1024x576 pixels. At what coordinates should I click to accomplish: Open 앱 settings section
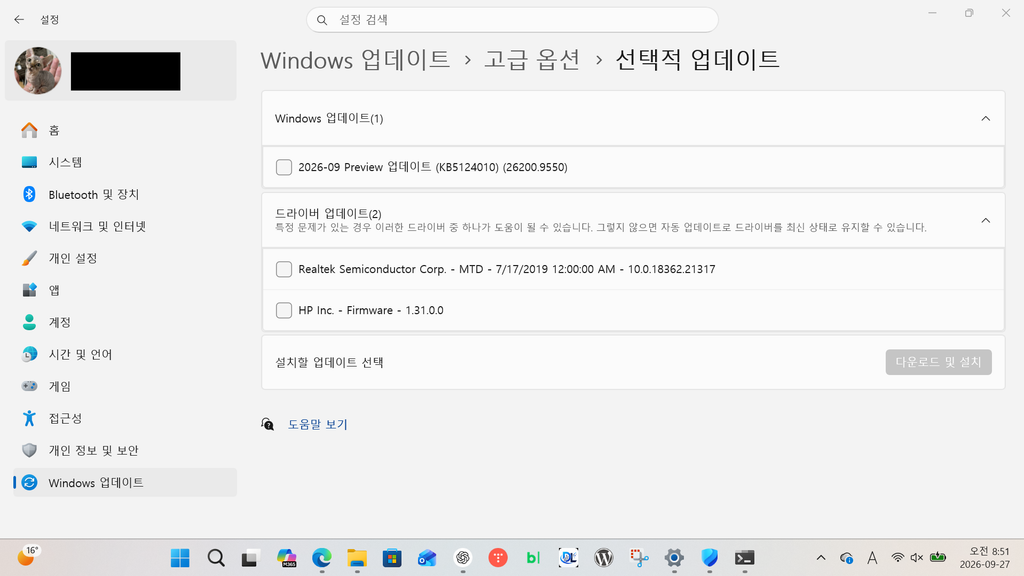point(124,290)
